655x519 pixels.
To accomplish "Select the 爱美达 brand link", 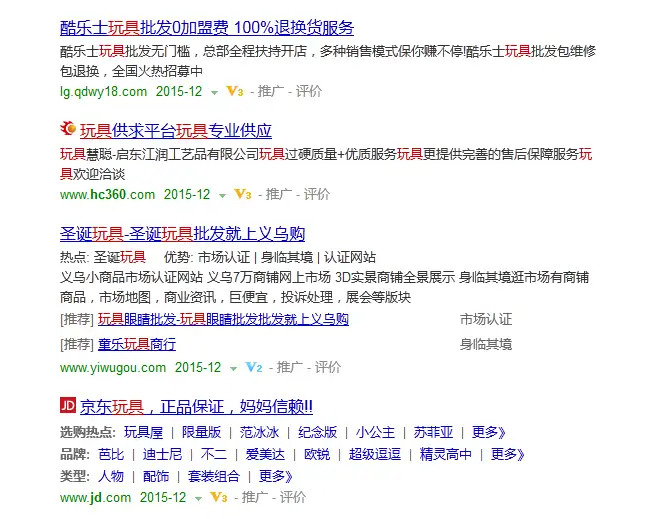I will click(x=265, y=454).
